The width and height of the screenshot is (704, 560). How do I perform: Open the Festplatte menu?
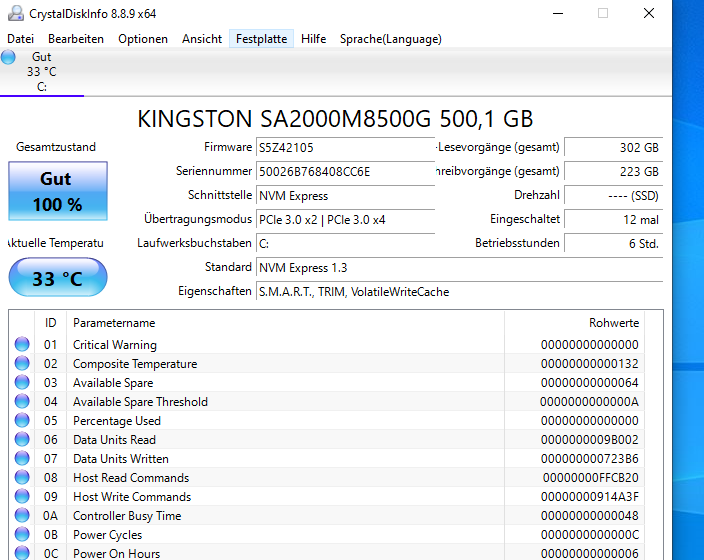pyautogui.click(x=261, y=39)
